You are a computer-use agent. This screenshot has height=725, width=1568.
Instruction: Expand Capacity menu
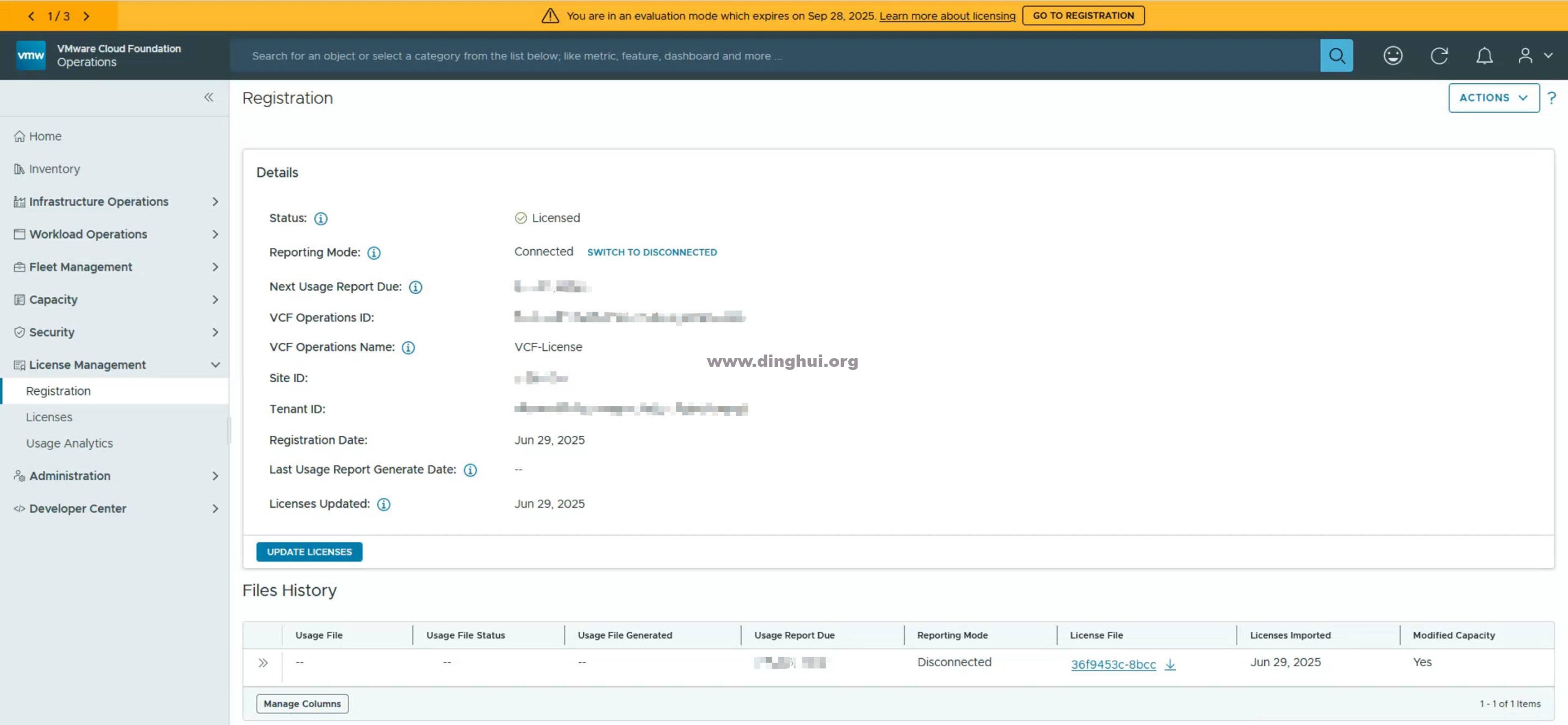pyautogui.click(x=115, y=299)
